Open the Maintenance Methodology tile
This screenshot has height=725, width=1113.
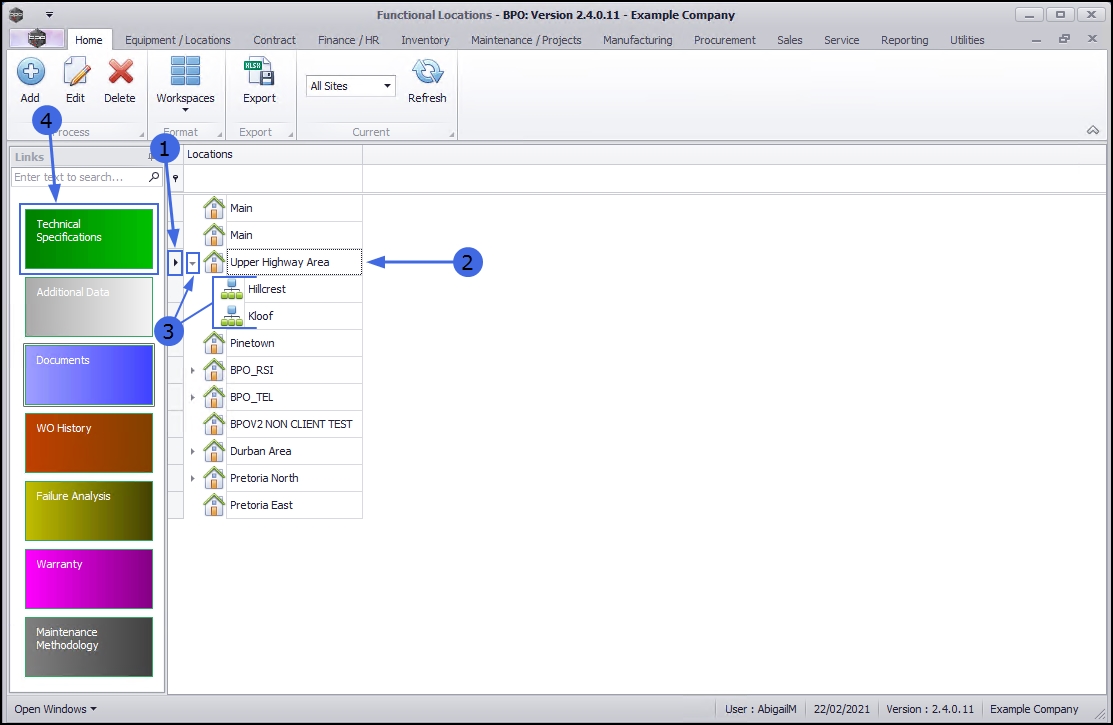point(89,647)
